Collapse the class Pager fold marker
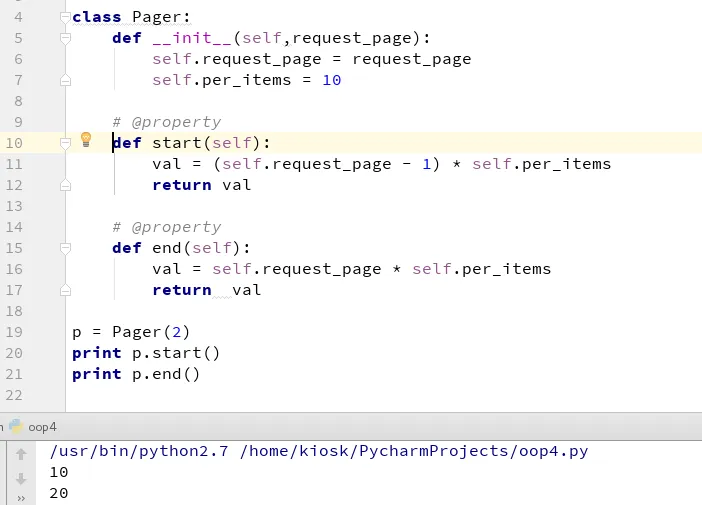The image size is (702, 505). (65, 17)
